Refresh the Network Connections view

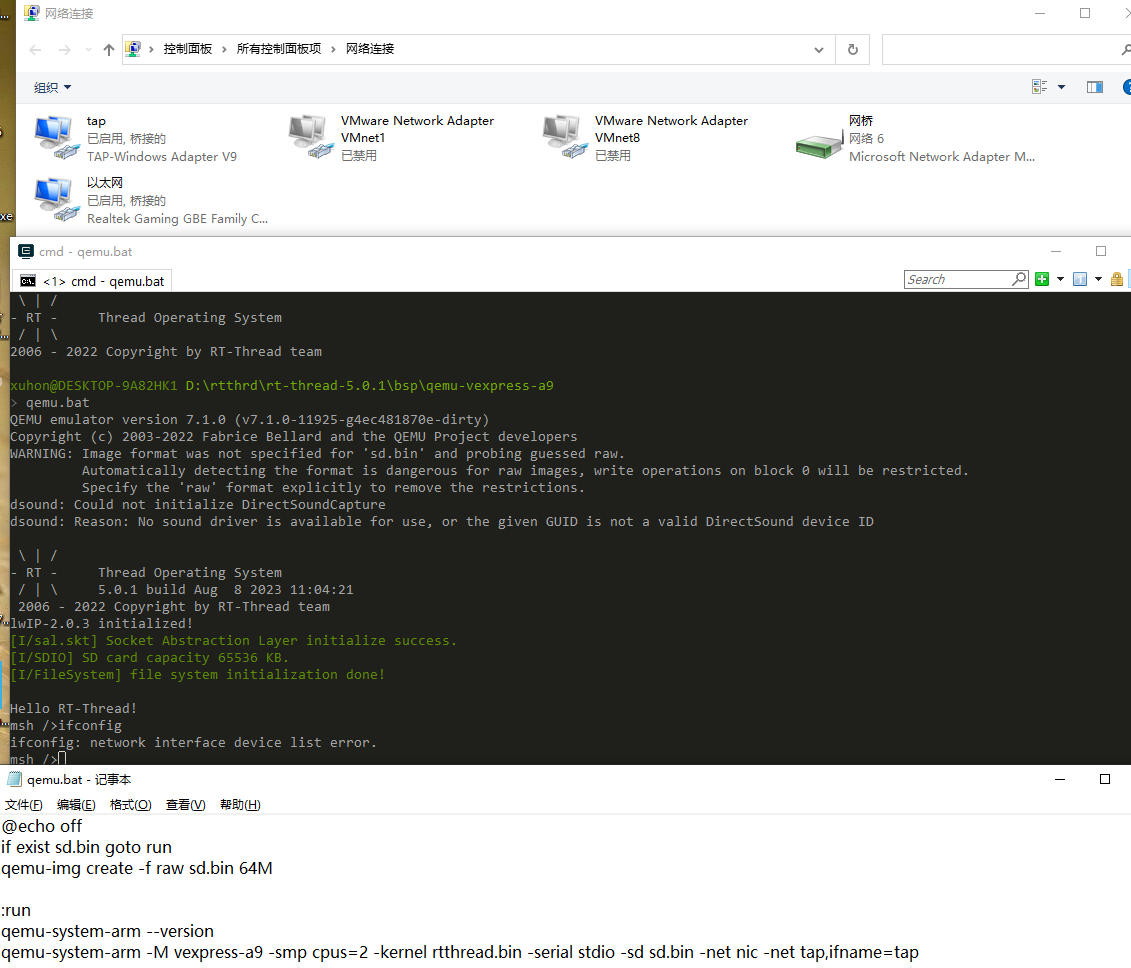(x=852, y=49)
